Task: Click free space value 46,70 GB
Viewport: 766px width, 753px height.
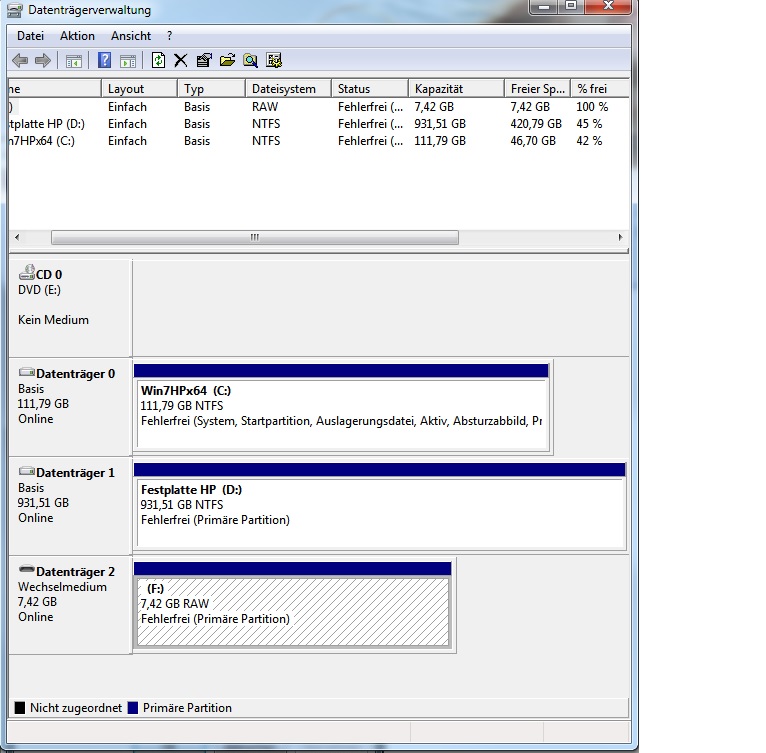Action: click(x=533, y=141)
